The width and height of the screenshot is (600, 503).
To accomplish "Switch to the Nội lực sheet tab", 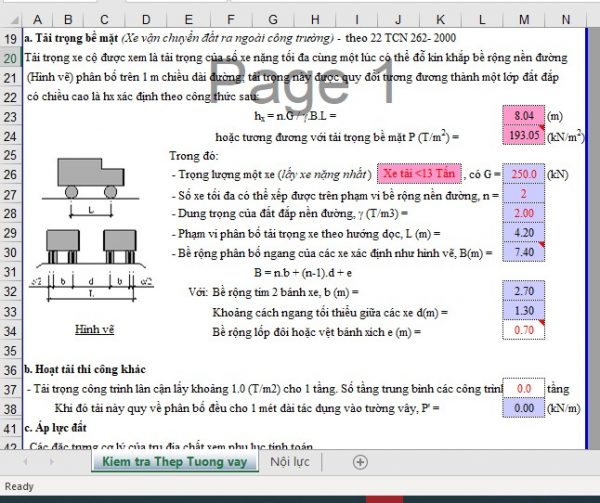I will pos(290,462).
